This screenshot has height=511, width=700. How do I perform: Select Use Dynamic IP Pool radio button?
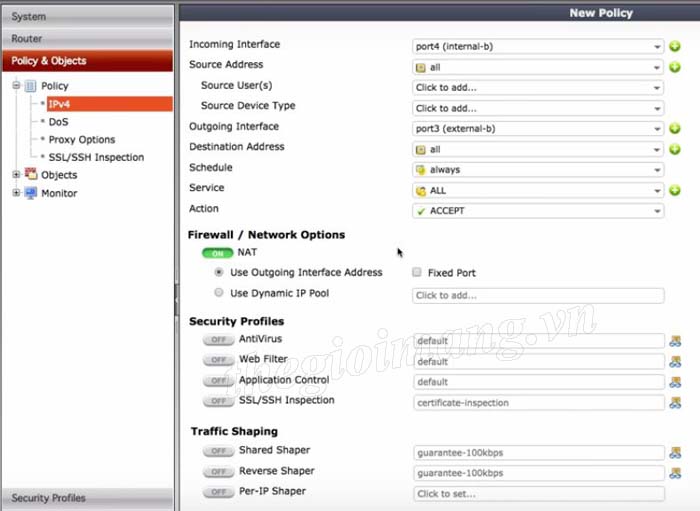click(219, 293)
